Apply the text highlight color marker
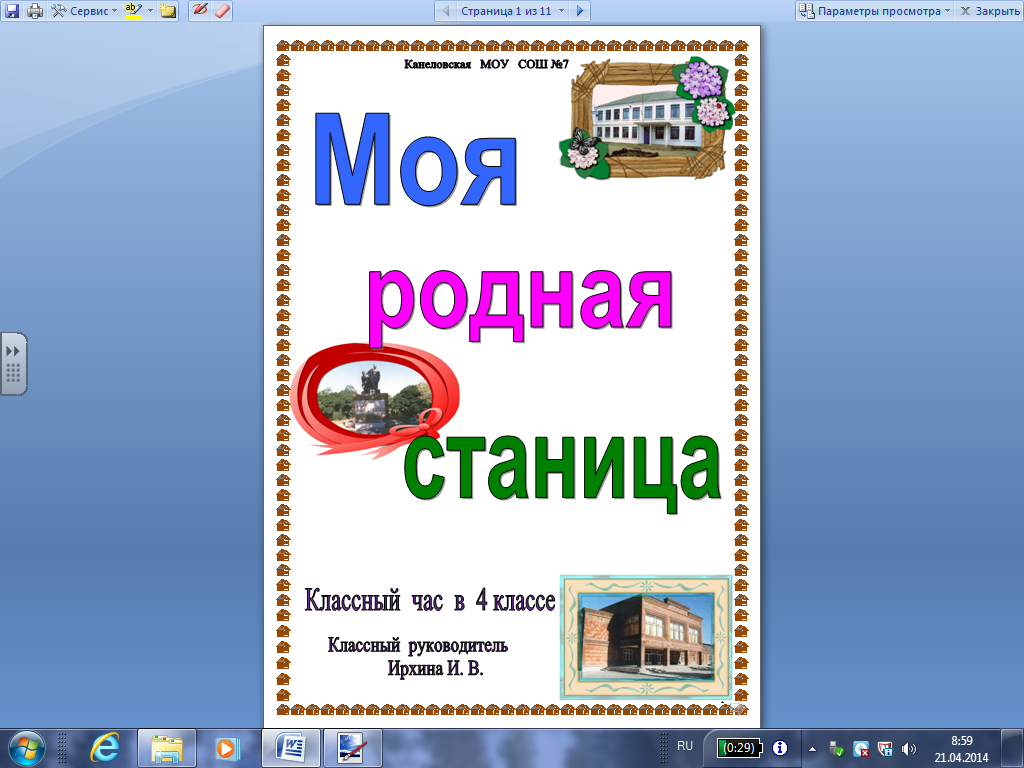The width and height of the screenshot is (1024, 768). tap(134, 10)
